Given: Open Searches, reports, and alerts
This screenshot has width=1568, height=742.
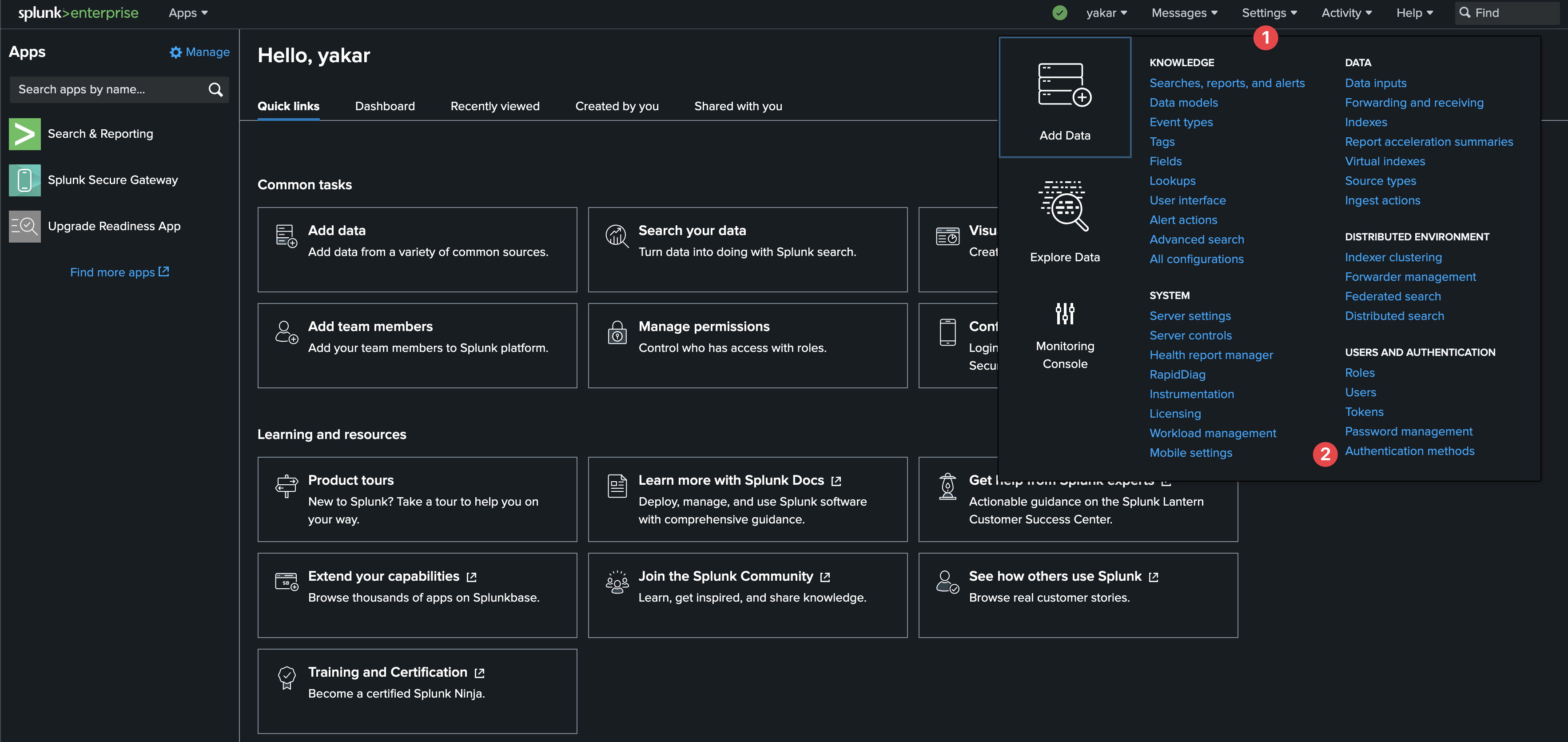Looking at the screenshot, I should click(x=1226, y=83).
